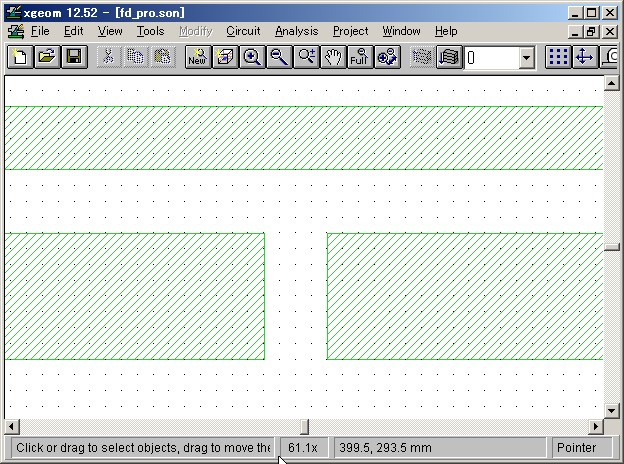The height and width of the screenshot is (464, 624).
Task: Click the horizontal scrollbar left arrow
Action: pyautogui.click(x=12, y=427)
